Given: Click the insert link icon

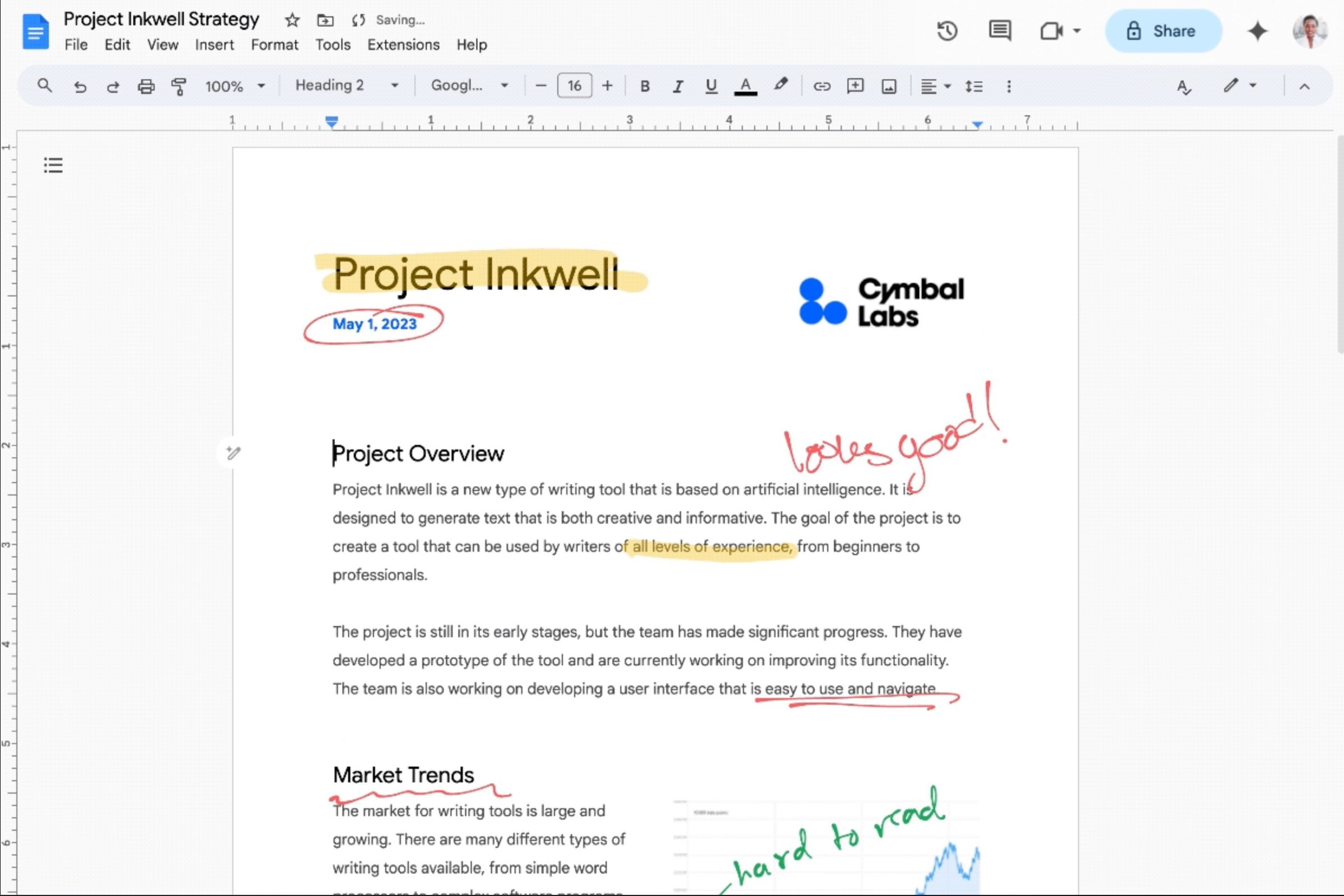Looking at the screenshot, I should [x=821, y=86].
